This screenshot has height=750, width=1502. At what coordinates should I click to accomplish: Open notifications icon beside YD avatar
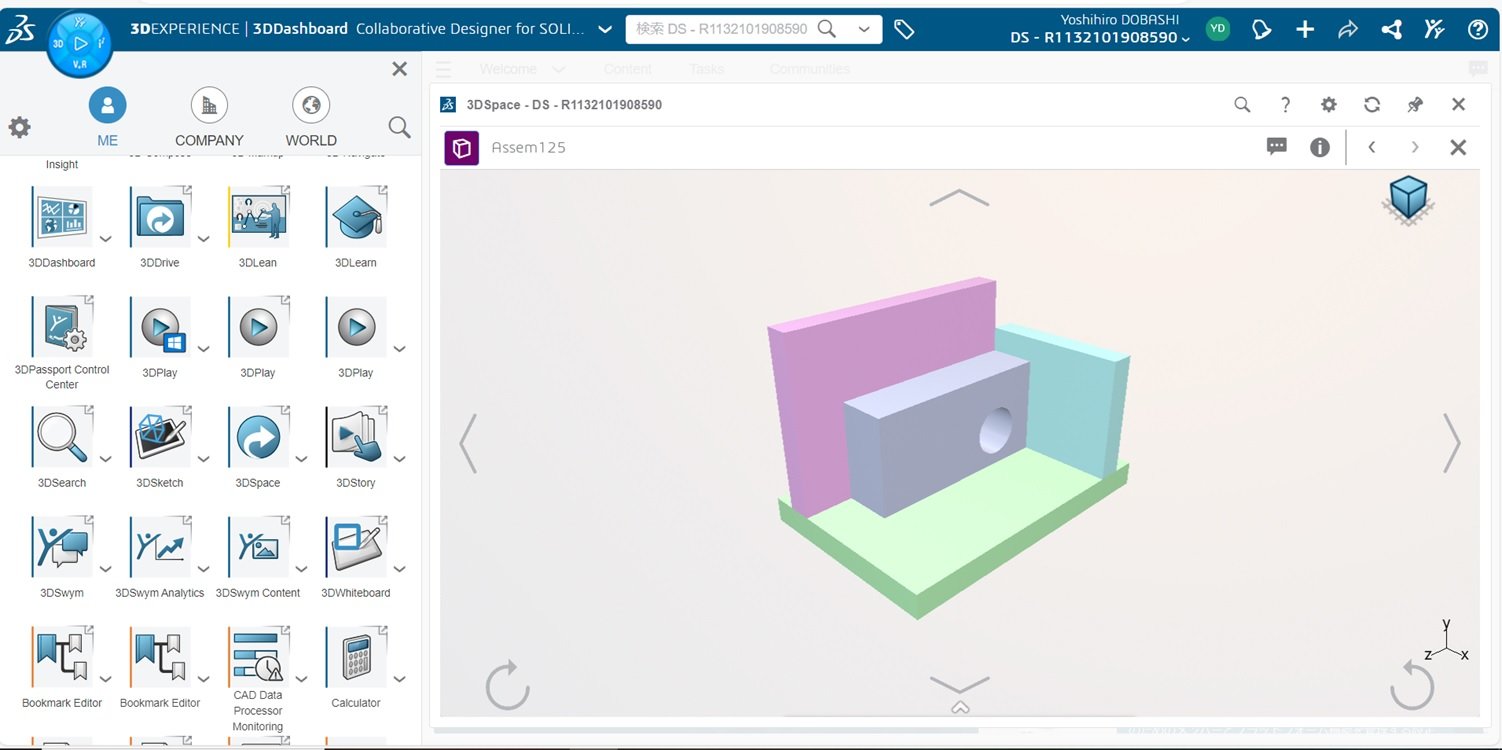(x=1262, y=30)
